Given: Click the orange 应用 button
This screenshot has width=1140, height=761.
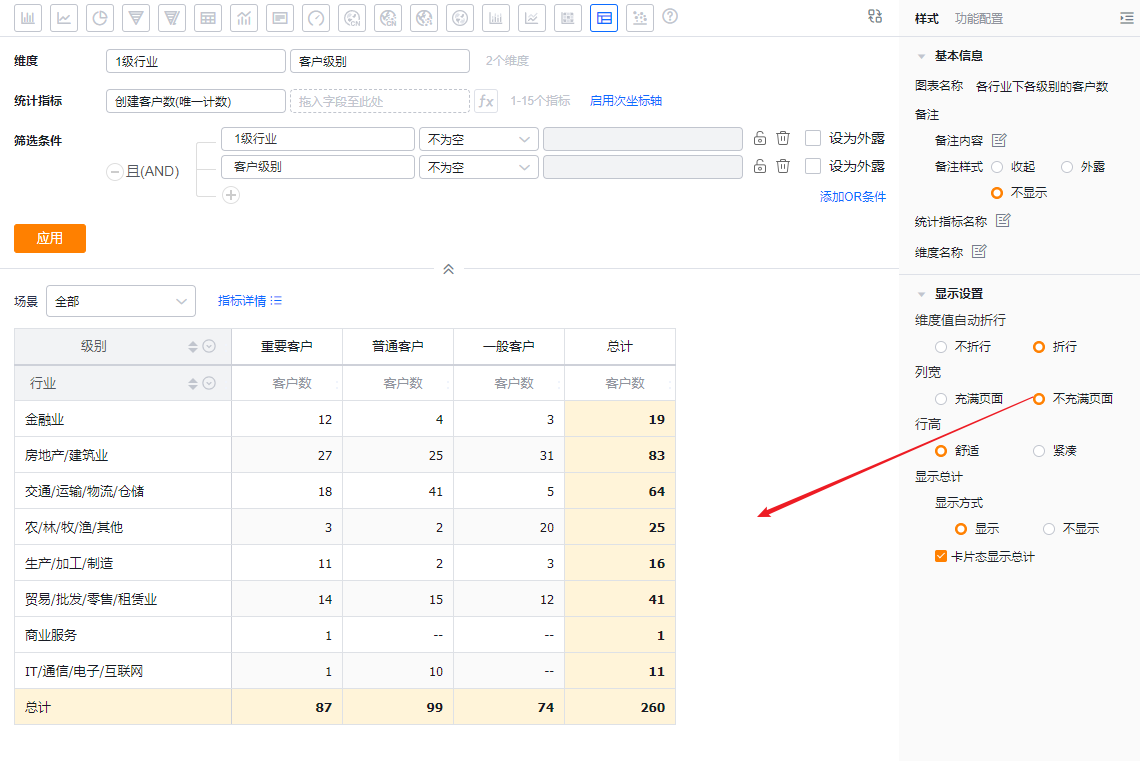Looking at the screenshot, I should point(50,238).
